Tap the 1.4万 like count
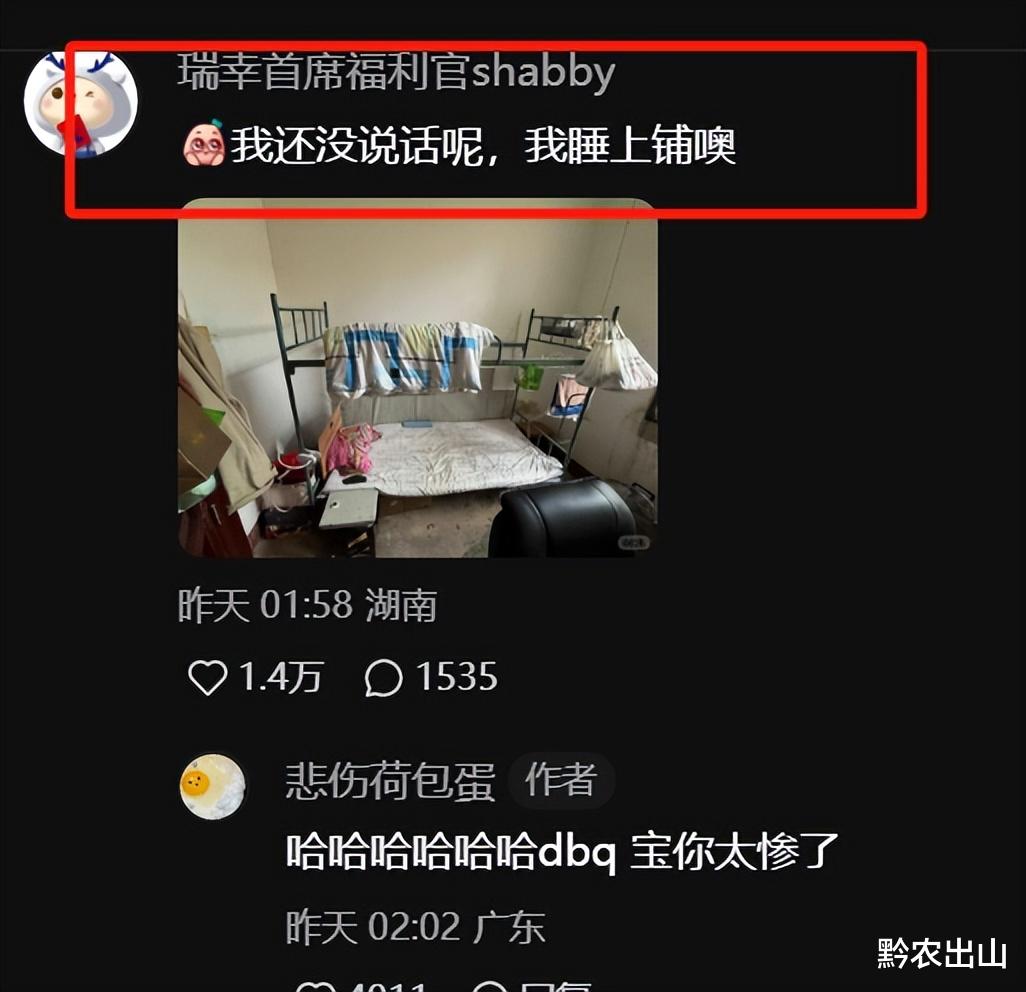Image resolution: width=1026 pixels, height=992 pixels. coord(281,677)
